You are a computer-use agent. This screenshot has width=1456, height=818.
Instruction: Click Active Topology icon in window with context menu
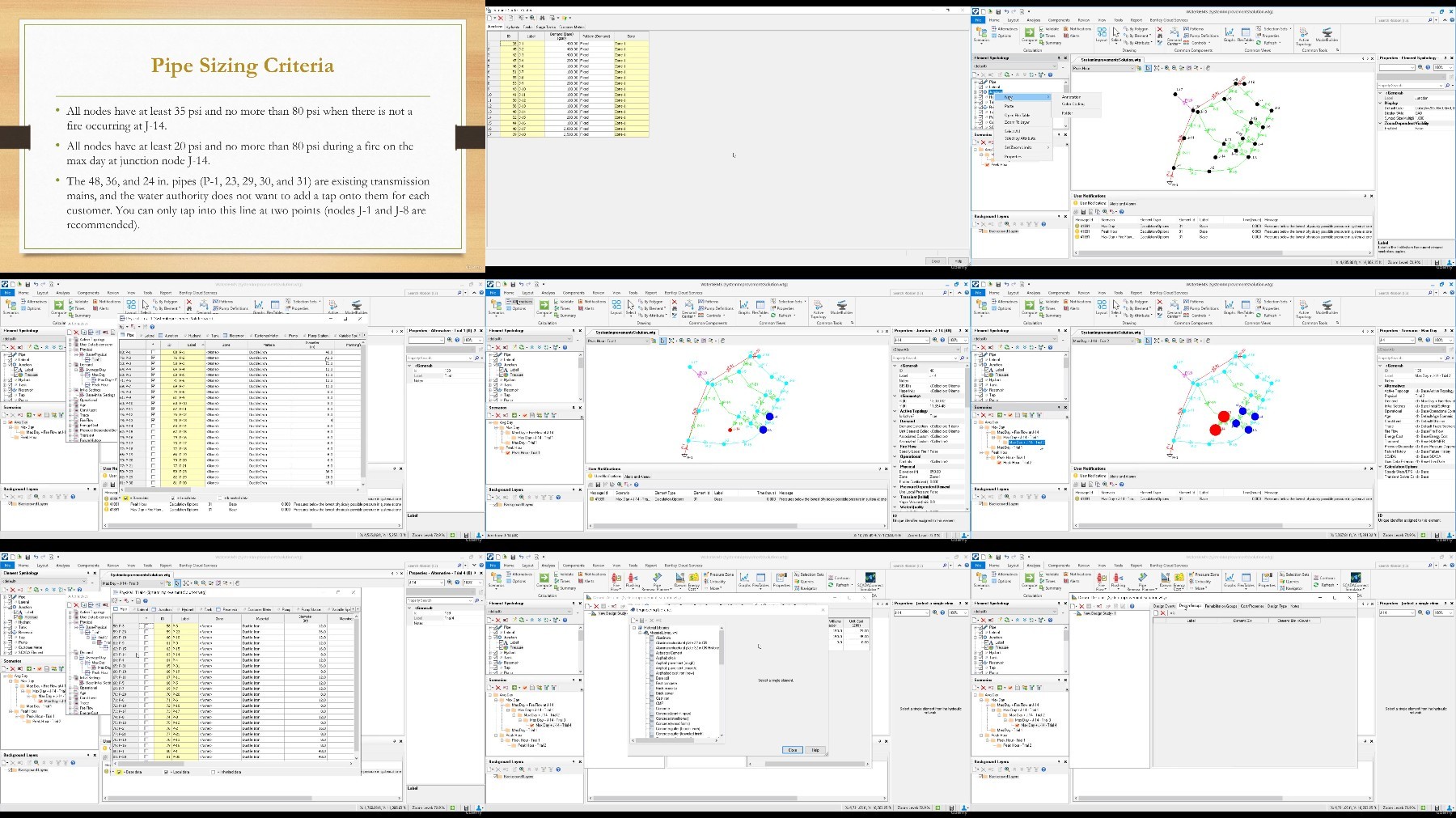pyautogui.click(x=1304, y=36)
